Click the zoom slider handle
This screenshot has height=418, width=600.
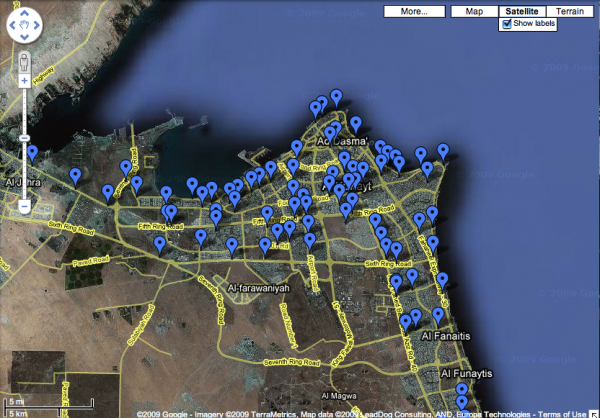(24, 138)
